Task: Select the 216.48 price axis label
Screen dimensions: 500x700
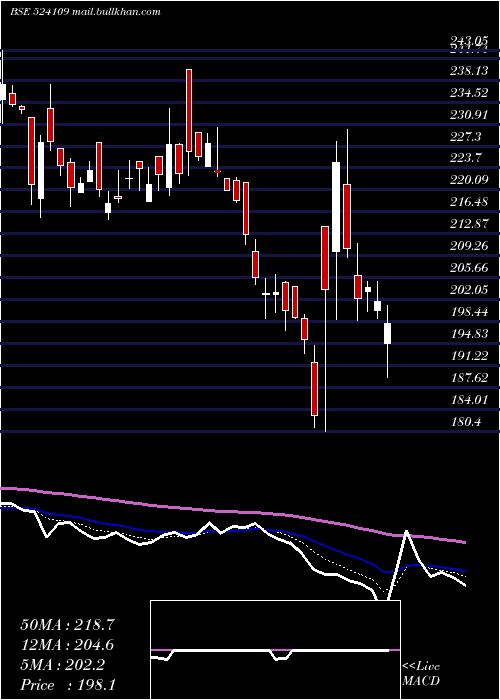Action: tap(469, 202)
